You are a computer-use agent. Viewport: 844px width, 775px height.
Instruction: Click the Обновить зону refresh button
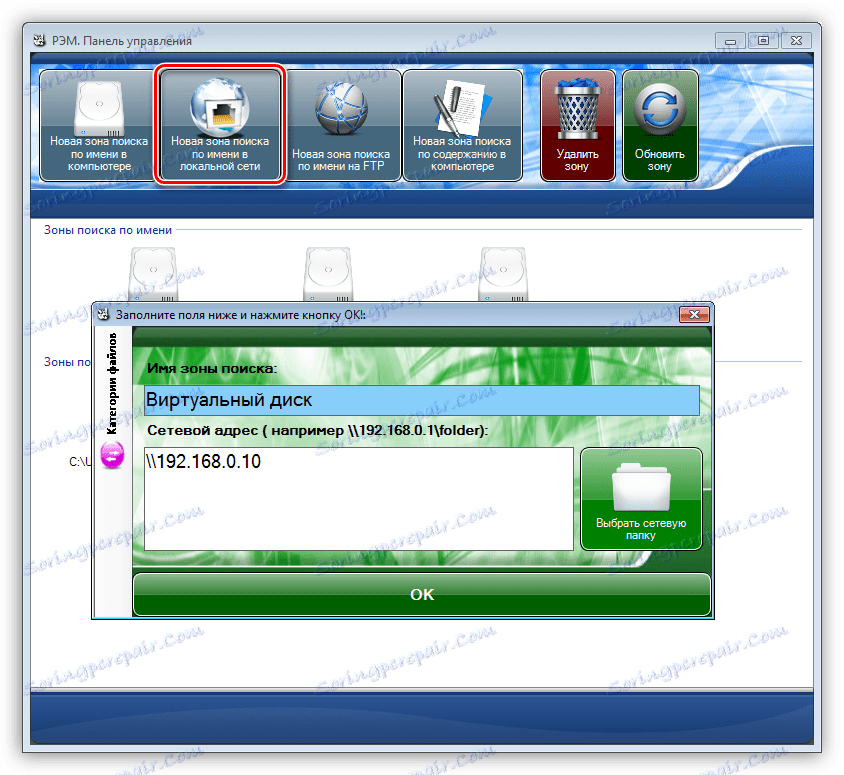point(660,125)
